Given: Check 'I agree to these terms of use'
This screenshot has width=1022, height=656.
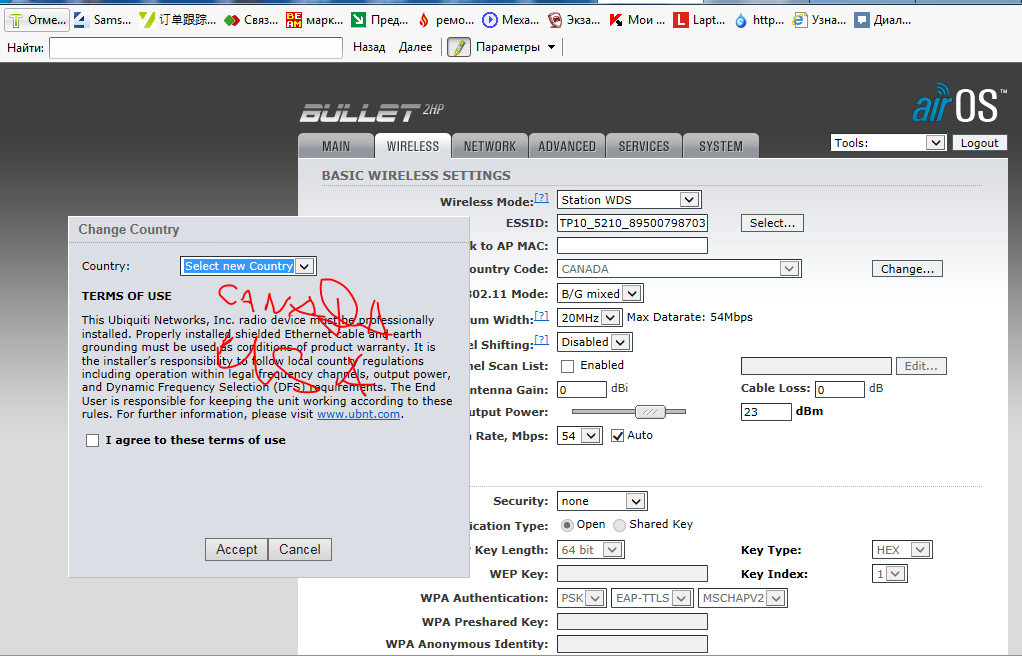Looking at the screenshot, I should tap(93, 441).
